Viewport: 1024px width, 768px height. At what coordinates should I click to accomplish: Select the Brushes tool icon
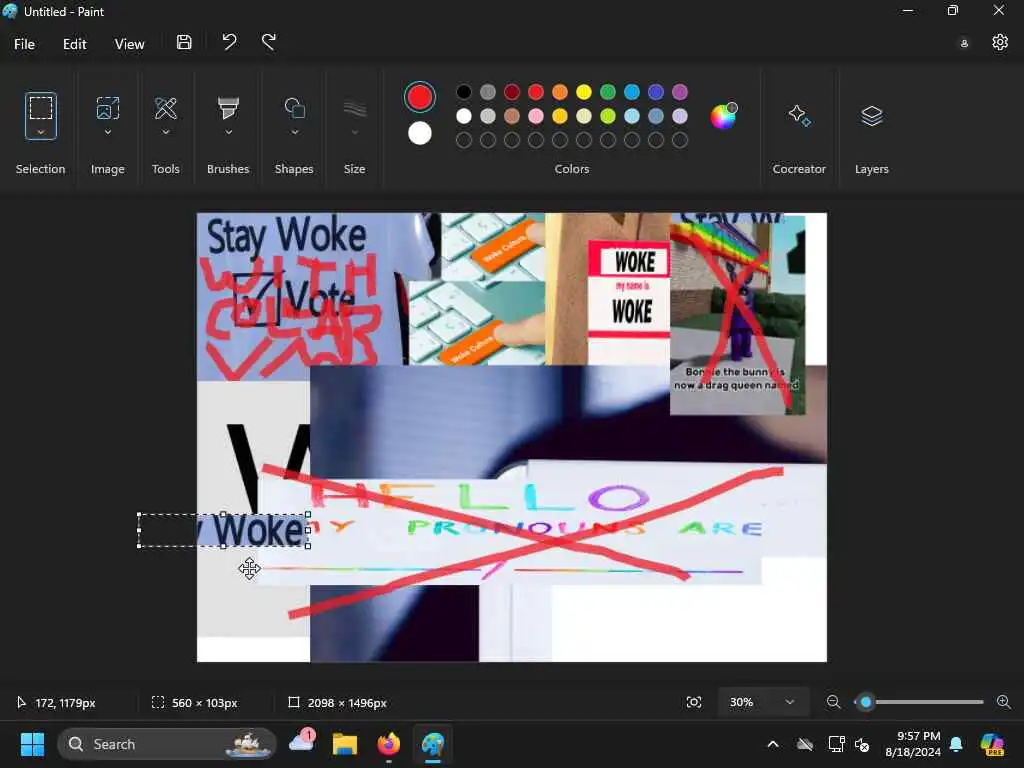pos(228,108)
